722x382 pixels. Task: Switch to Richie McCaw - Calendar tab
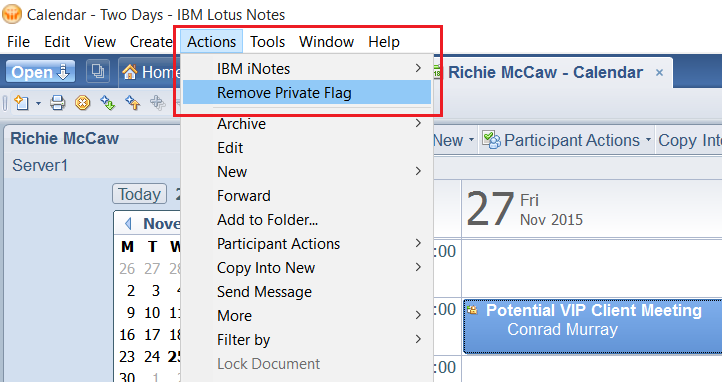pyautogui.click(x=545, y=72)
